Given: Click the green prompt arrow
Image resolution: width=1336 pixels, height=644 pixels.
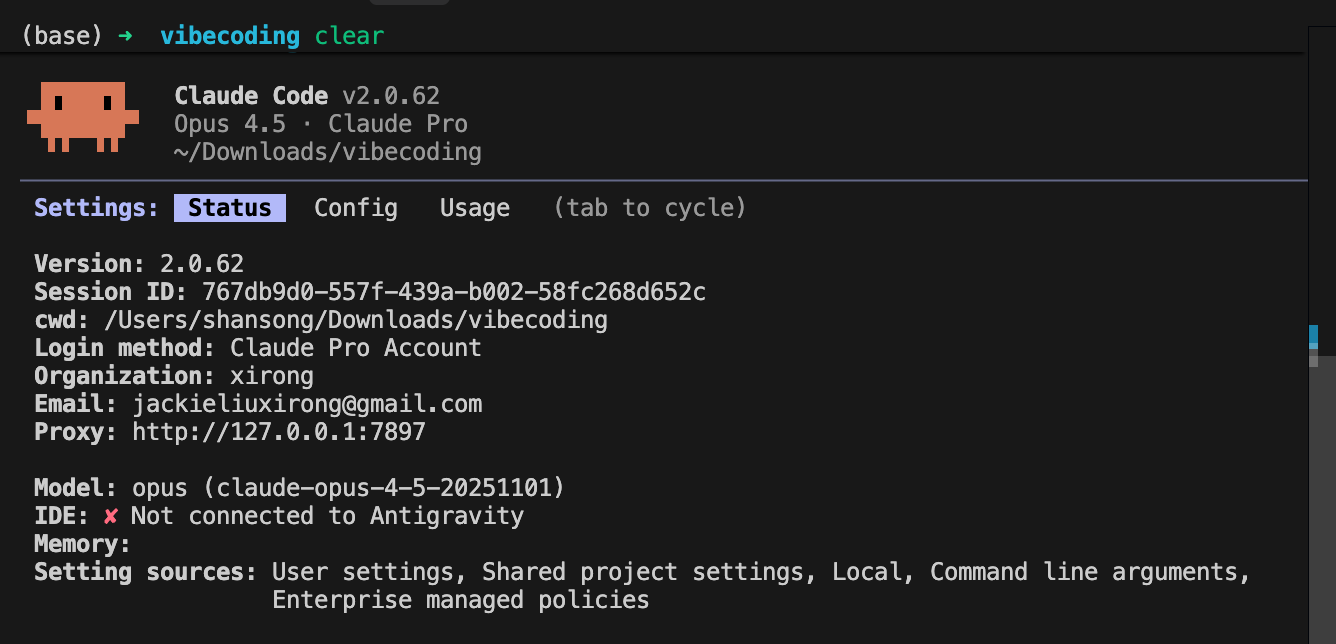Looking at the screenshot, I should pos(125,37).
